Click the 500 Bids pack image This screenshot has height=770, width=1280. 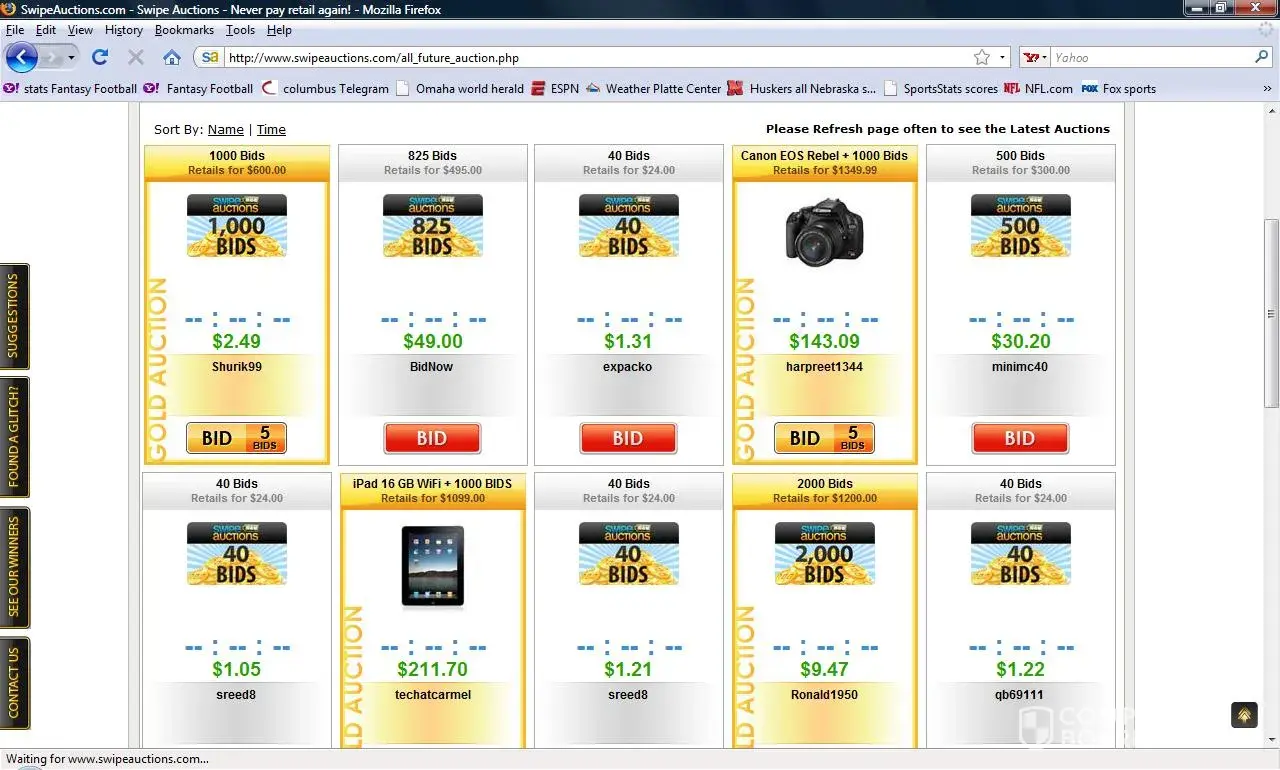point(1021,226)
